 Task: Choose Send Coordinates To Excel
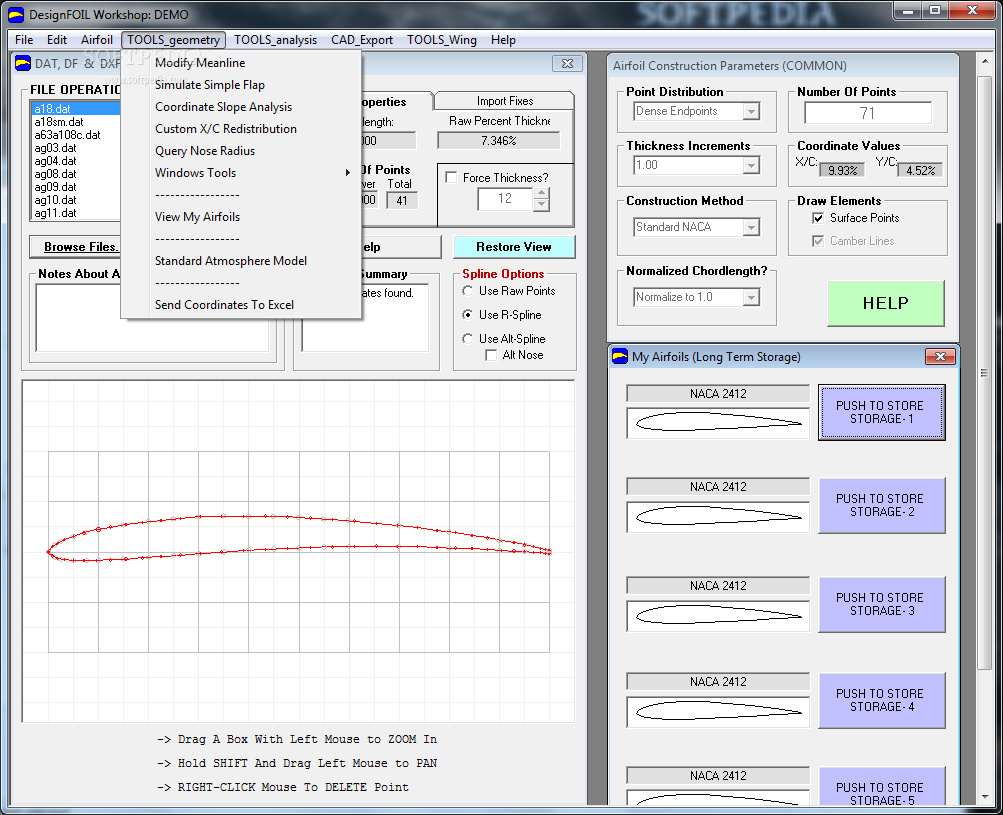241,305
